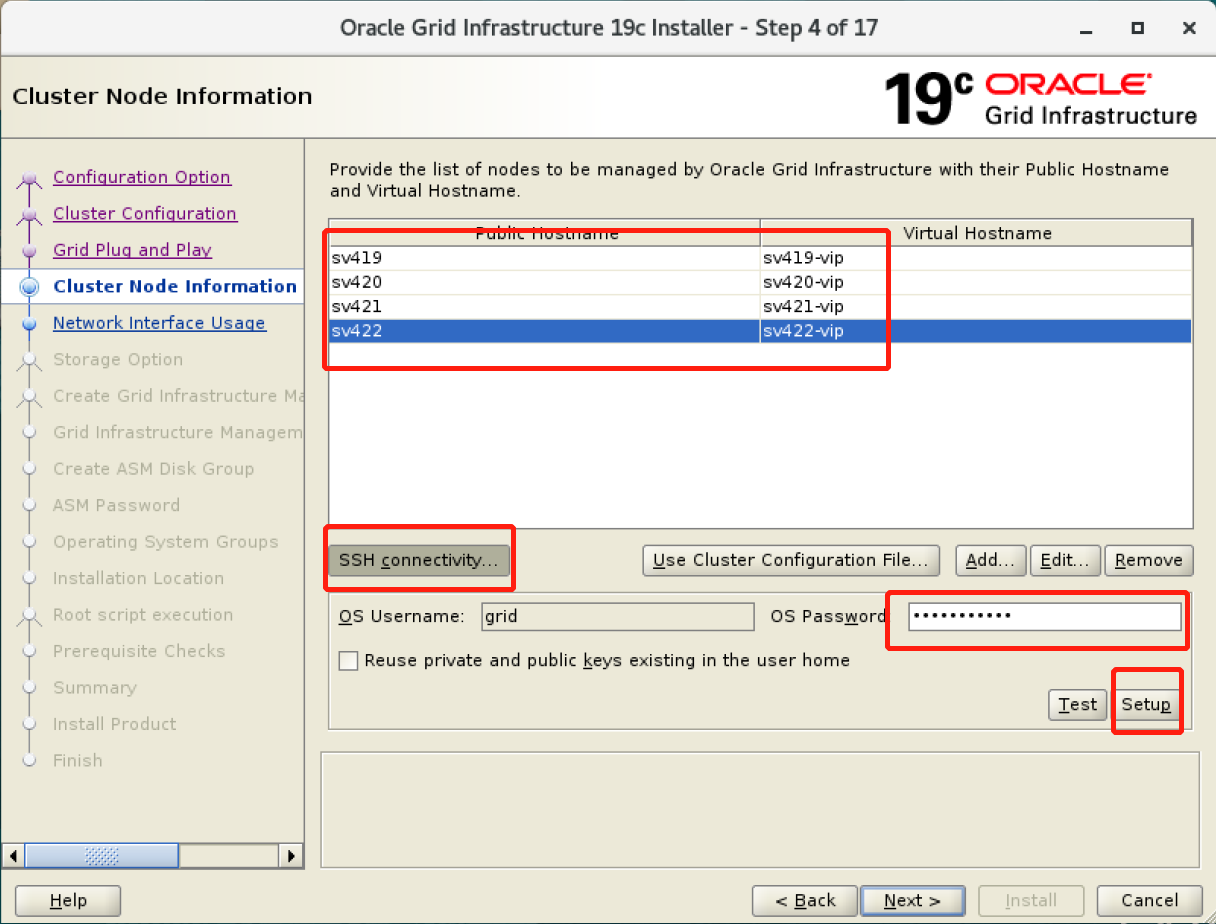
Task: Open the Help button
Action: [68, 901]
